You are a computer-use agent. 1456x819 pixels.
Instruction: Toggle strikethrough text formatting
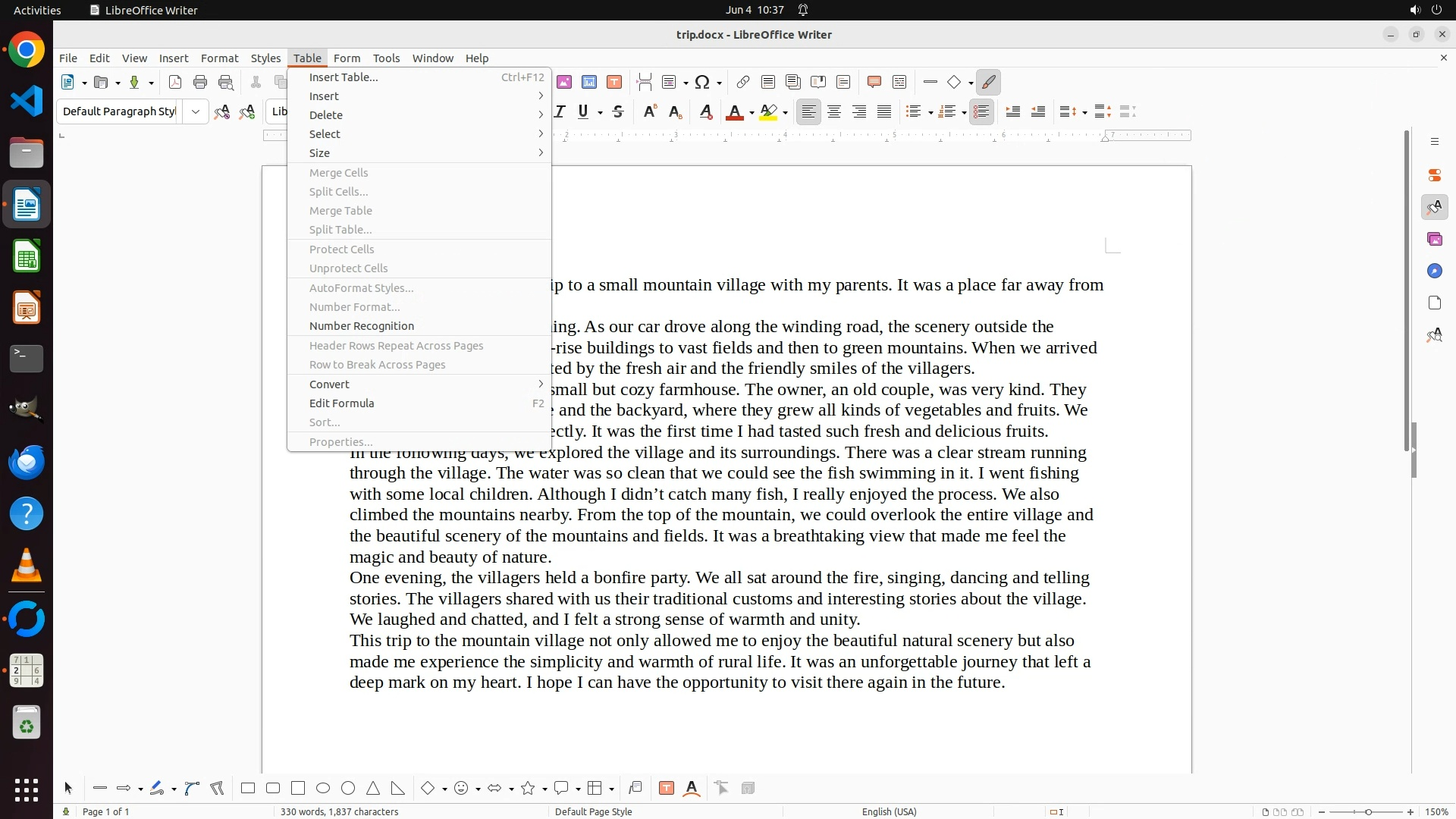[x=618, y=111]
